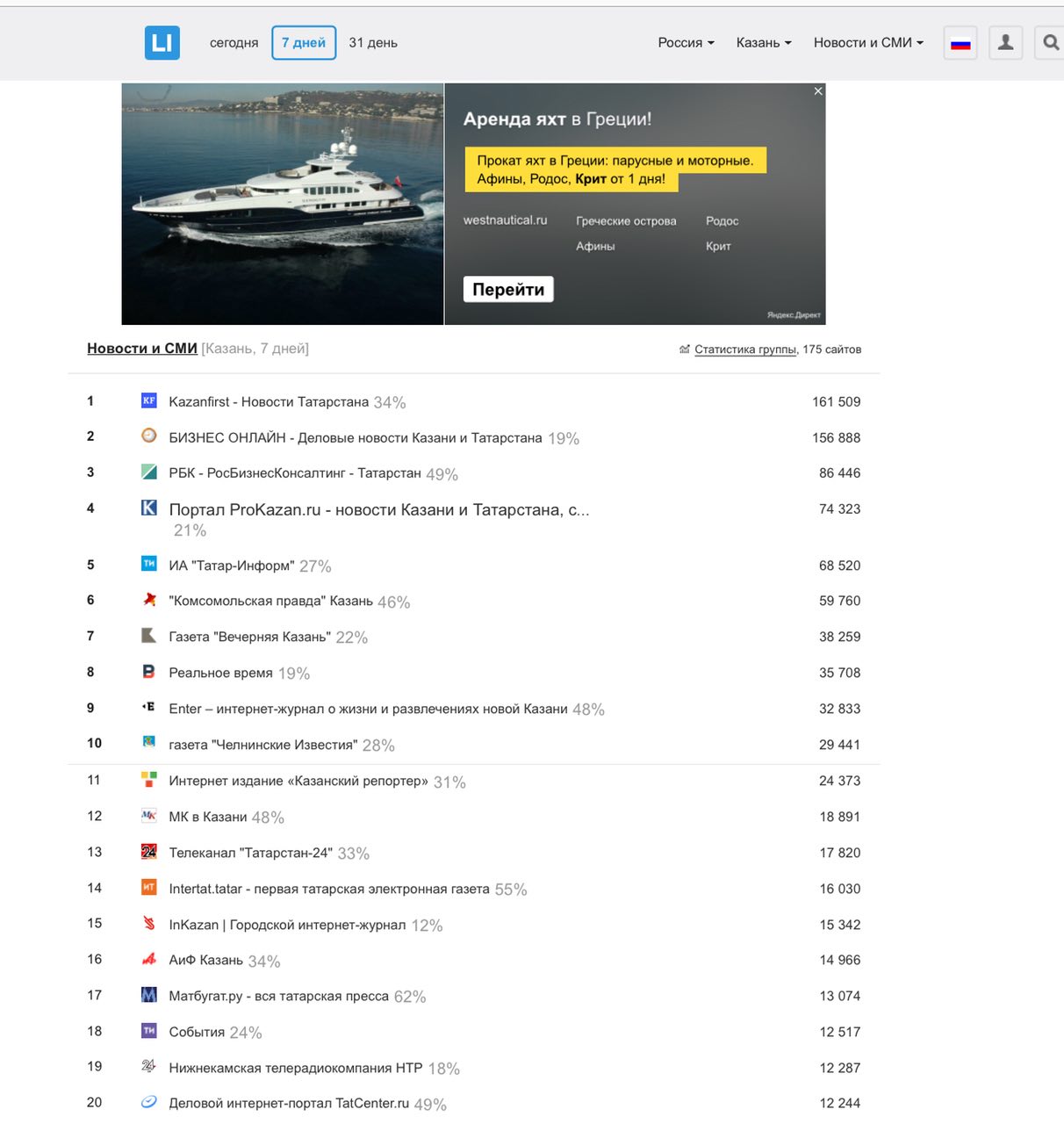The image size is (1064, 1124).
Task: Click the group statistics chart icon
Action: (x=685, y=349)
